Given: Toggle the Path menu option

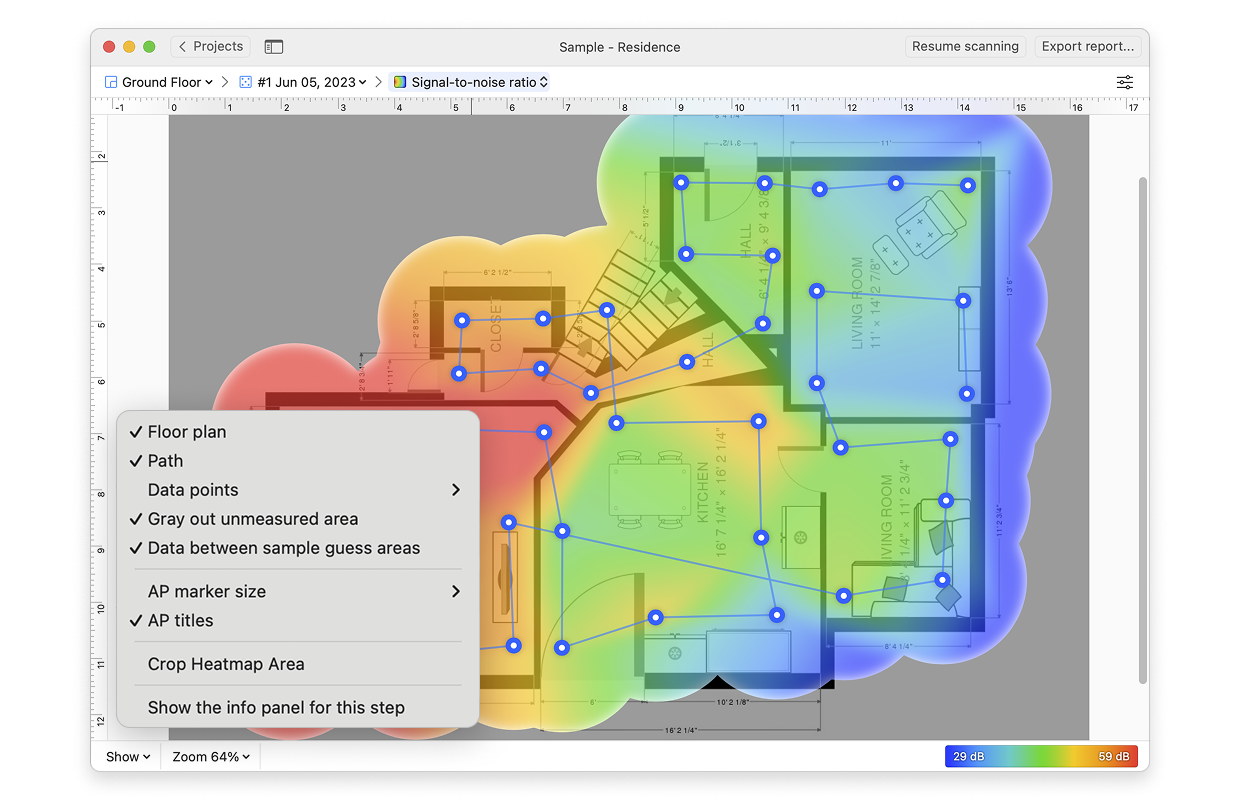Looking at the screenshot, I should point(298,461).
